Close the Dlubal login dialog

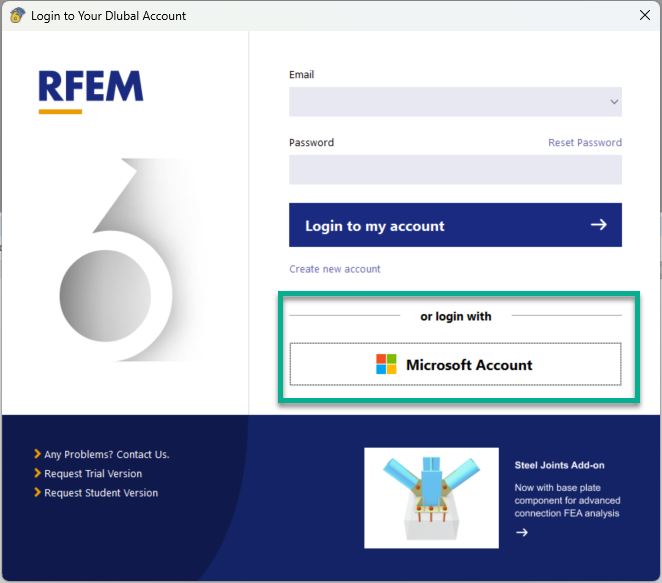(x=645, y=15)
